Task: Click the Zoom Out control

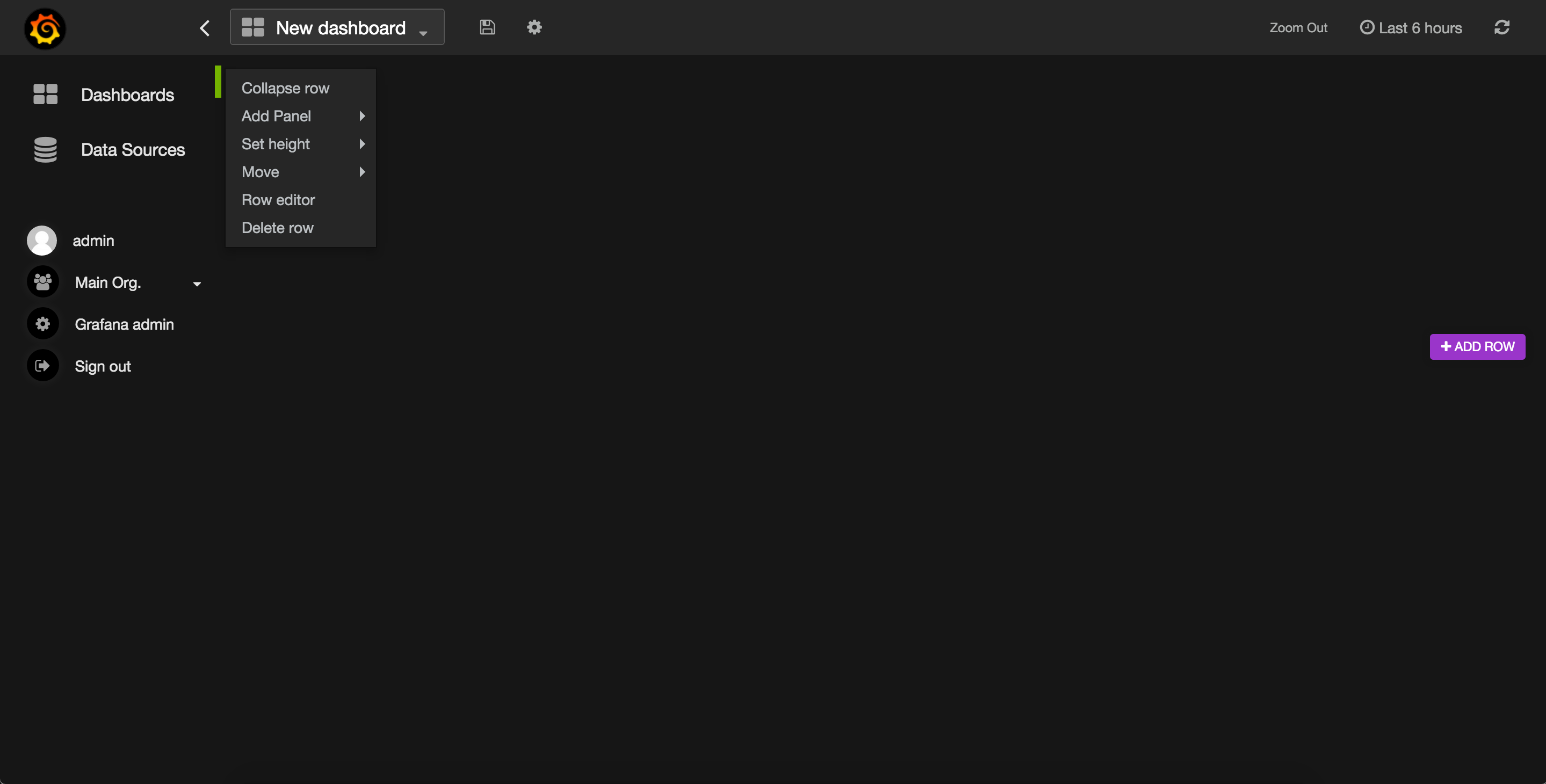Action: pos(1299,27)
